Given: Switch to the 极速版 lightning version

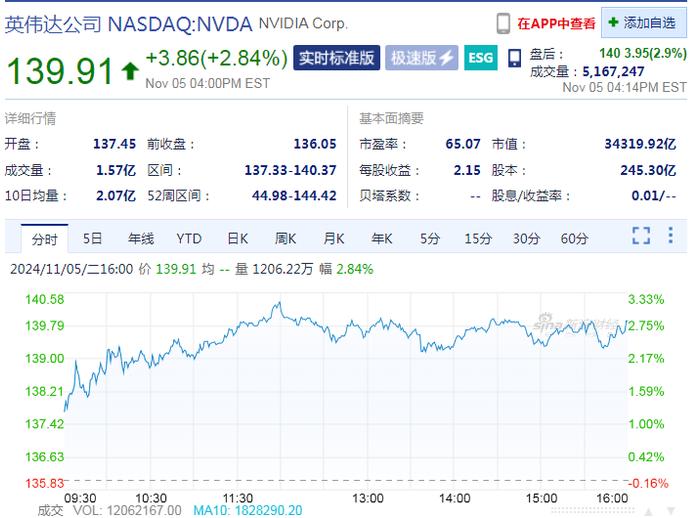Looking at the screenshot, I should (x=421, y=58).
